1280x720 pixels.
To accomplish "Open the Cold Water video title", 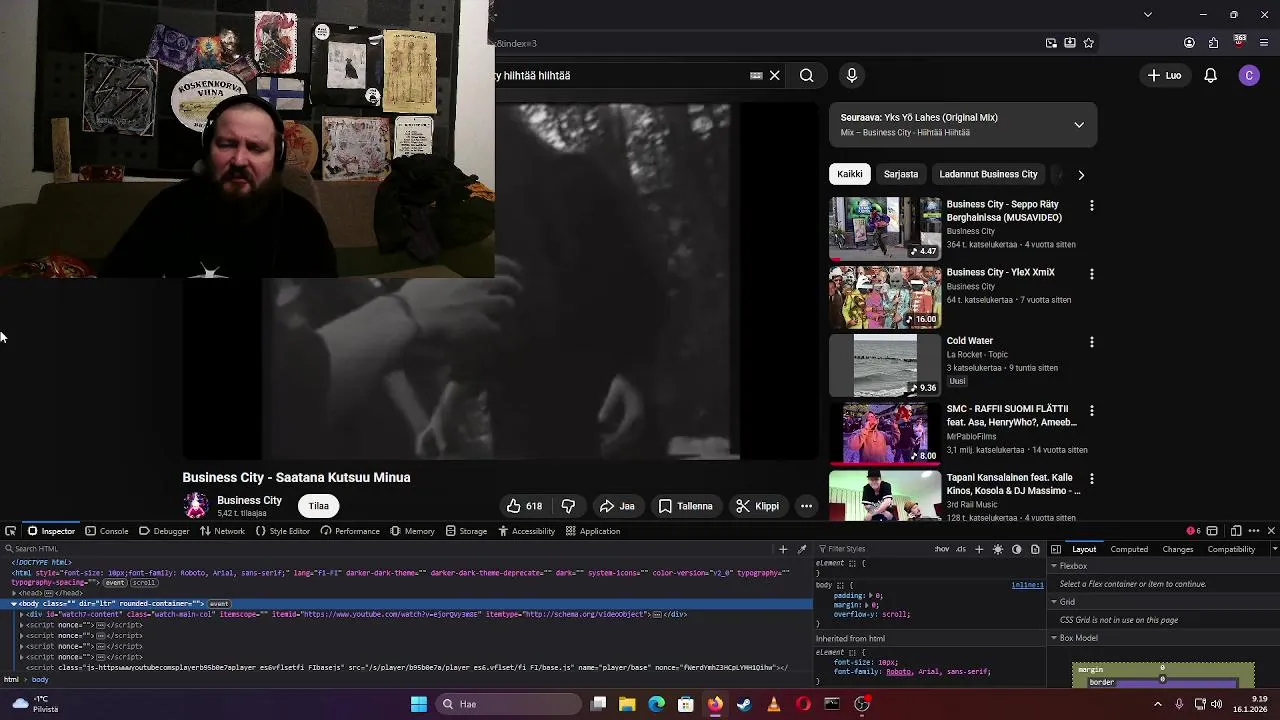I will coord(970,341).
